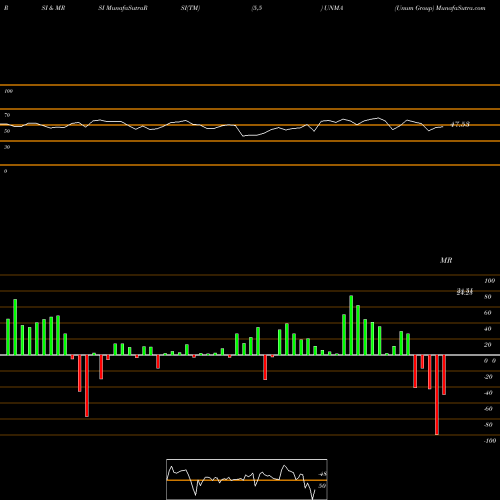Click the RSI axis label 70
Screen dimensions: 500x500
7,115
